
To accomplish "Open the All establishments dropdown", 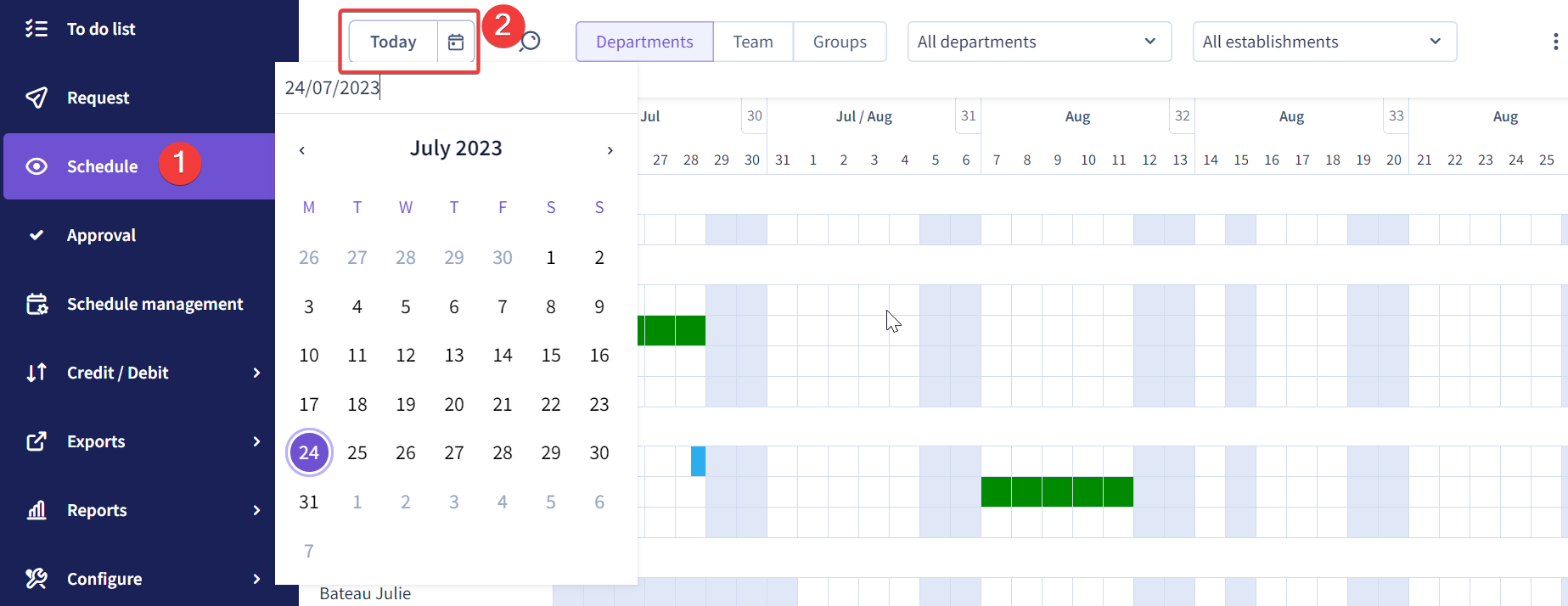I will tap(1324, 42).
